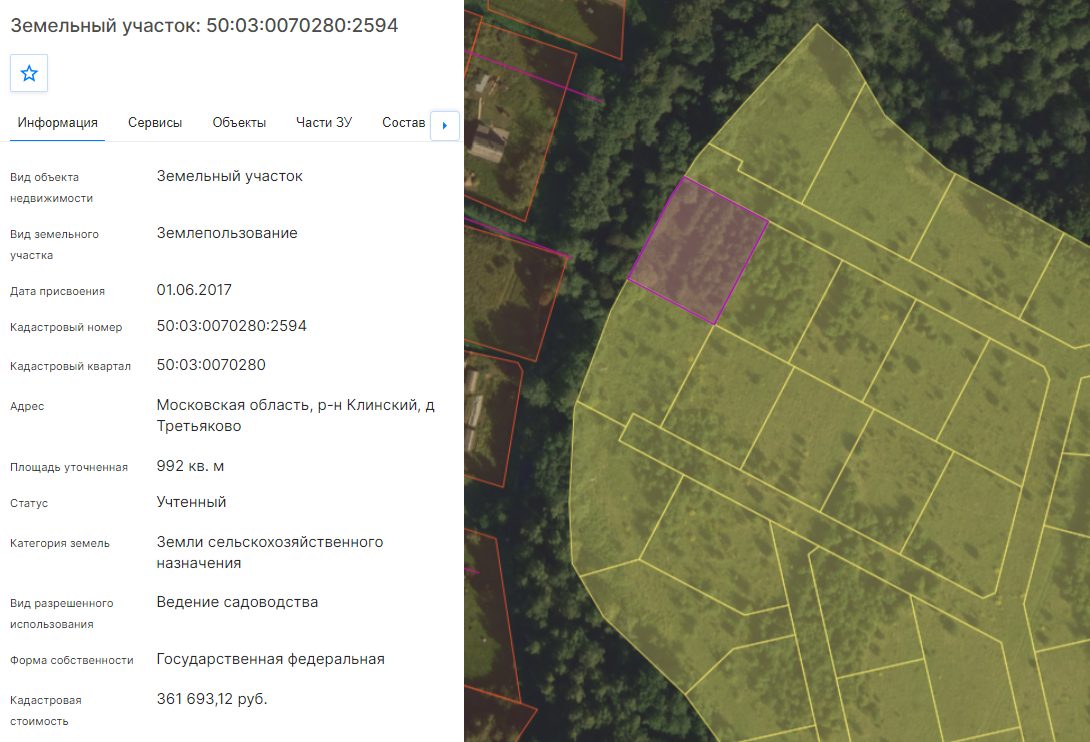The height and width of the screenshot is (742, 1090).
Task: Open the Информация tab
Action: 58,122
